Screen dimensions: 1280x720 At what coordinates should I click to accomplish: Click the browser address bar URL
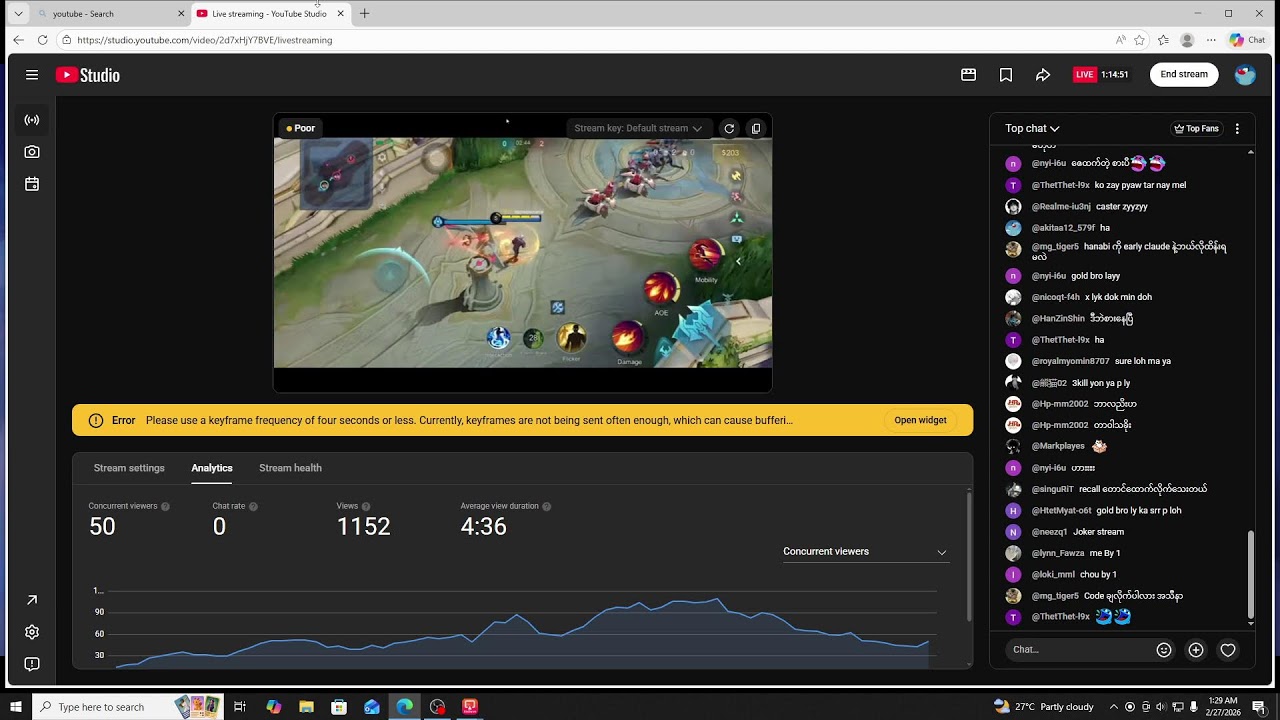tap(205, 40)
